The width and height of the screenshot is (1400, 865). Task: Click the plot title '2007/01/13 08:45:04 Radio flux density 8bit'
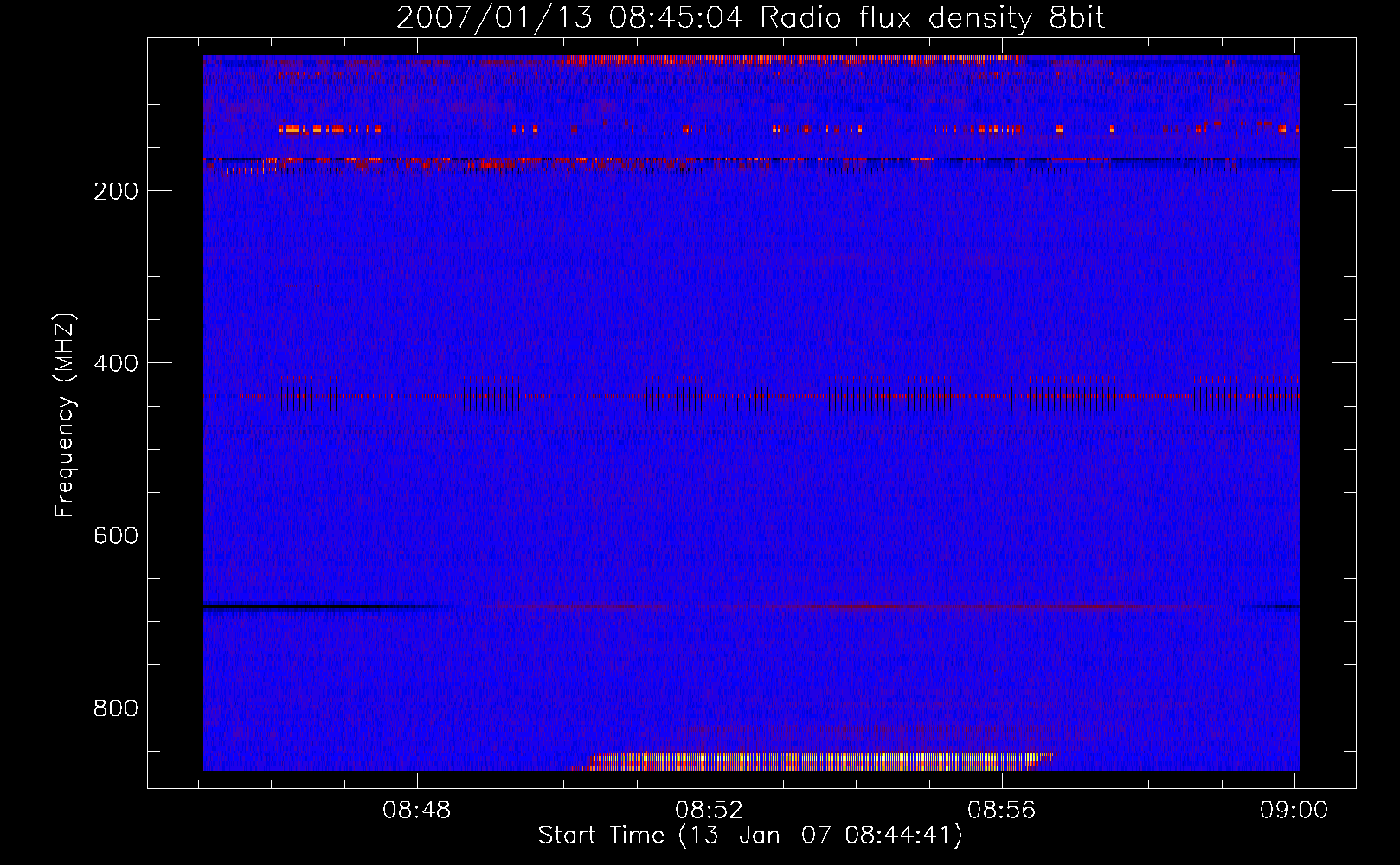[x=750, y=18]
